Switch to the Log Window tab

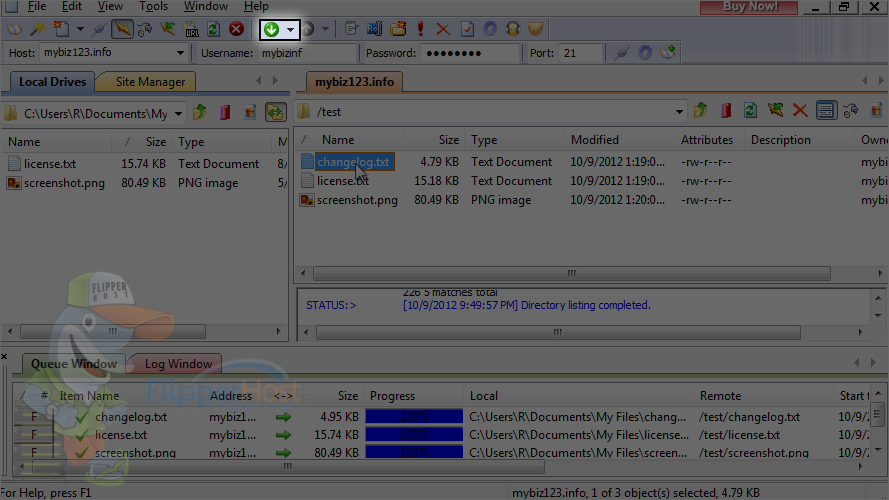click(x=178, y=363)
